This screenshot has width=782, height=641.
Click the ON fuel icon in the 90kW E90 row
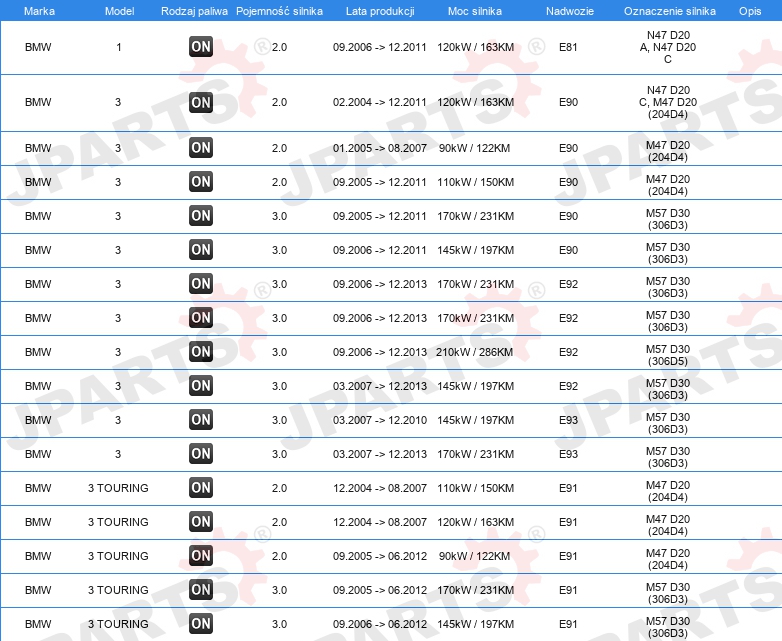[201, 148]
